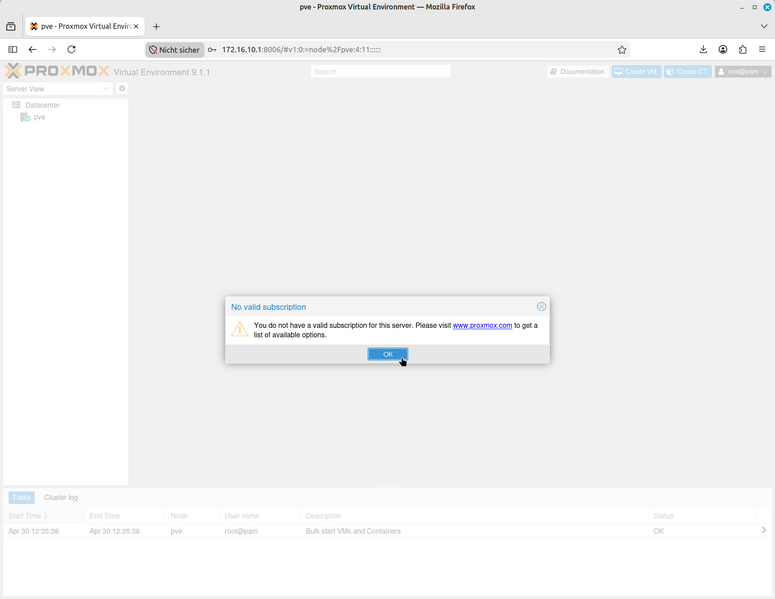The width and height of the screenshot is (775, 599).
Task: Click the Nicht sicher security indicator
Action: click(174, 49)
